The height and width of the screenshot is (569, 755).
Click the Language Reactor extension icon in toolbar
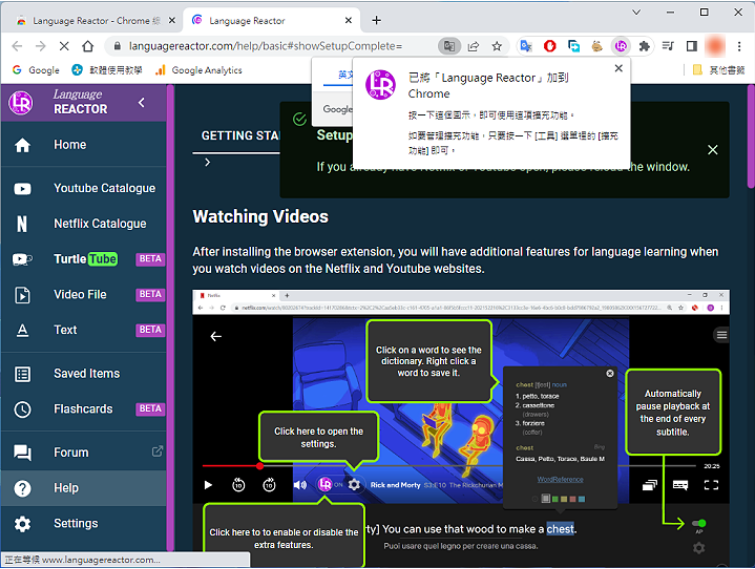pos(621,46)
